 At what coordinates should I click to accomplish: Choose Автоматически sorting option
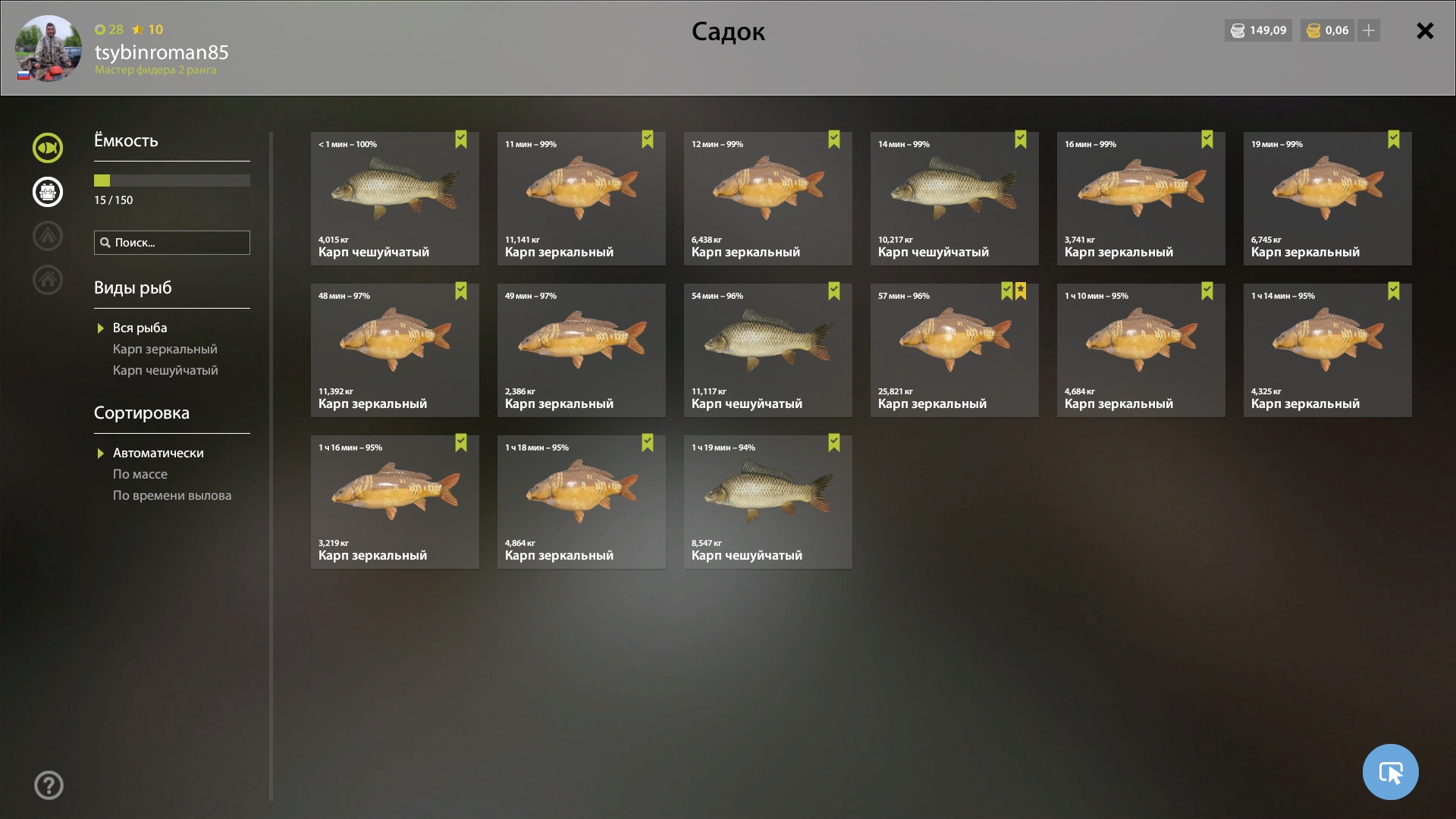point(158,453)
